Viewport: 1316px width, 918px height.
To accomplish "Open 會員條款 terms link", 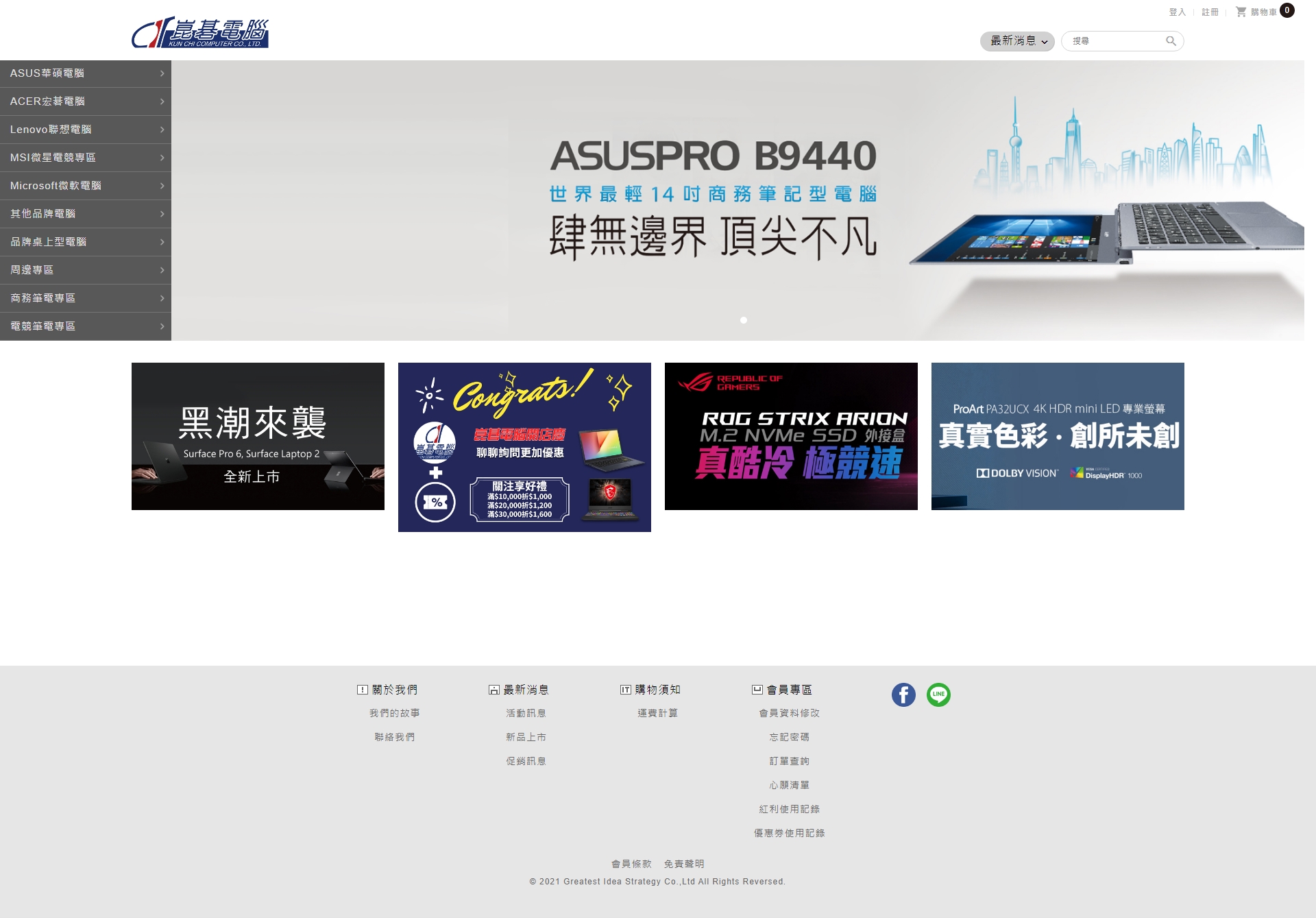I will point(631,864).
